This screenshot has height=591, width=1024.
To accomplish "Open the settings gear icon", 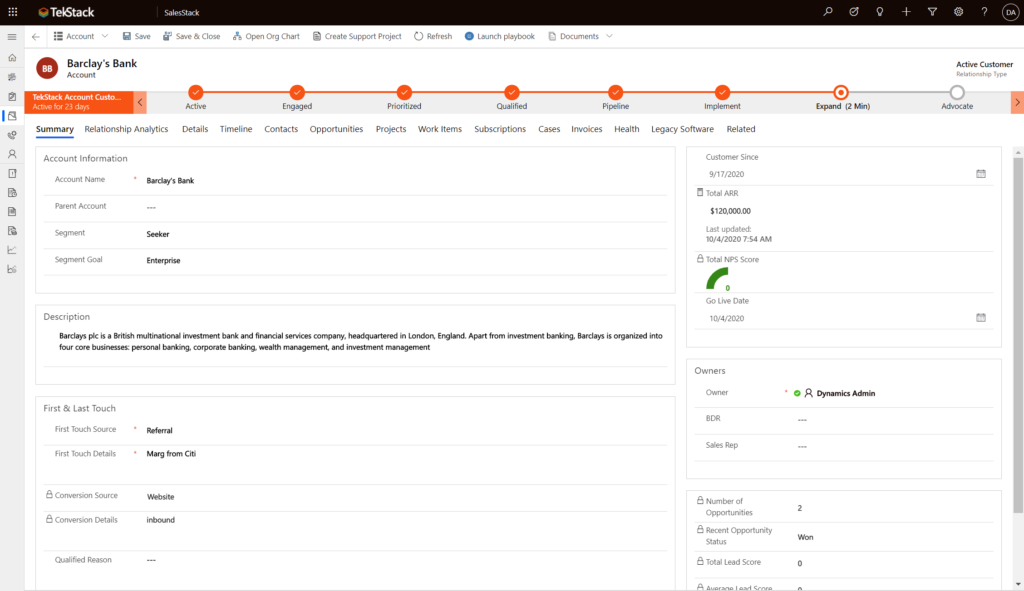I will pyautogui.click(x=958, y=12).
